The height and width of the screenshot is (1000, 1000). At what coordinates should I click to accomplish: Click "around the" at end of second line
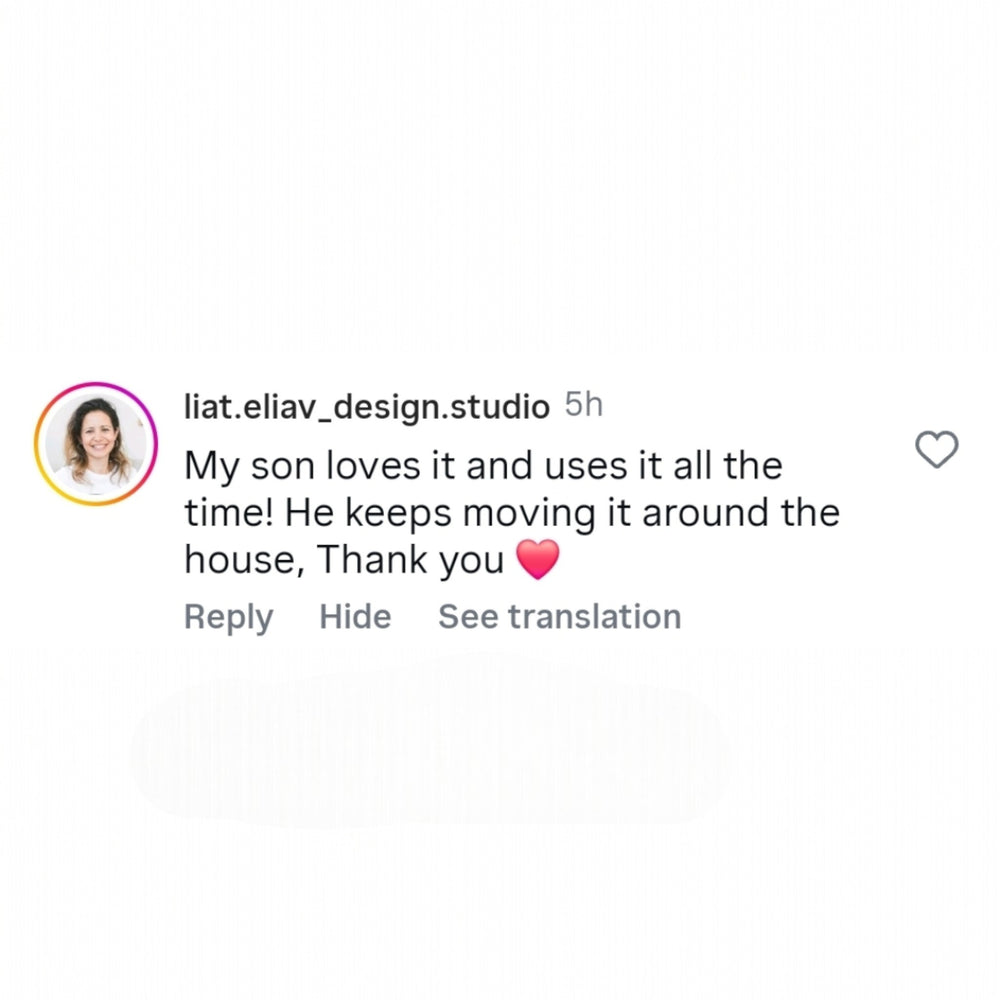point(740,513)
